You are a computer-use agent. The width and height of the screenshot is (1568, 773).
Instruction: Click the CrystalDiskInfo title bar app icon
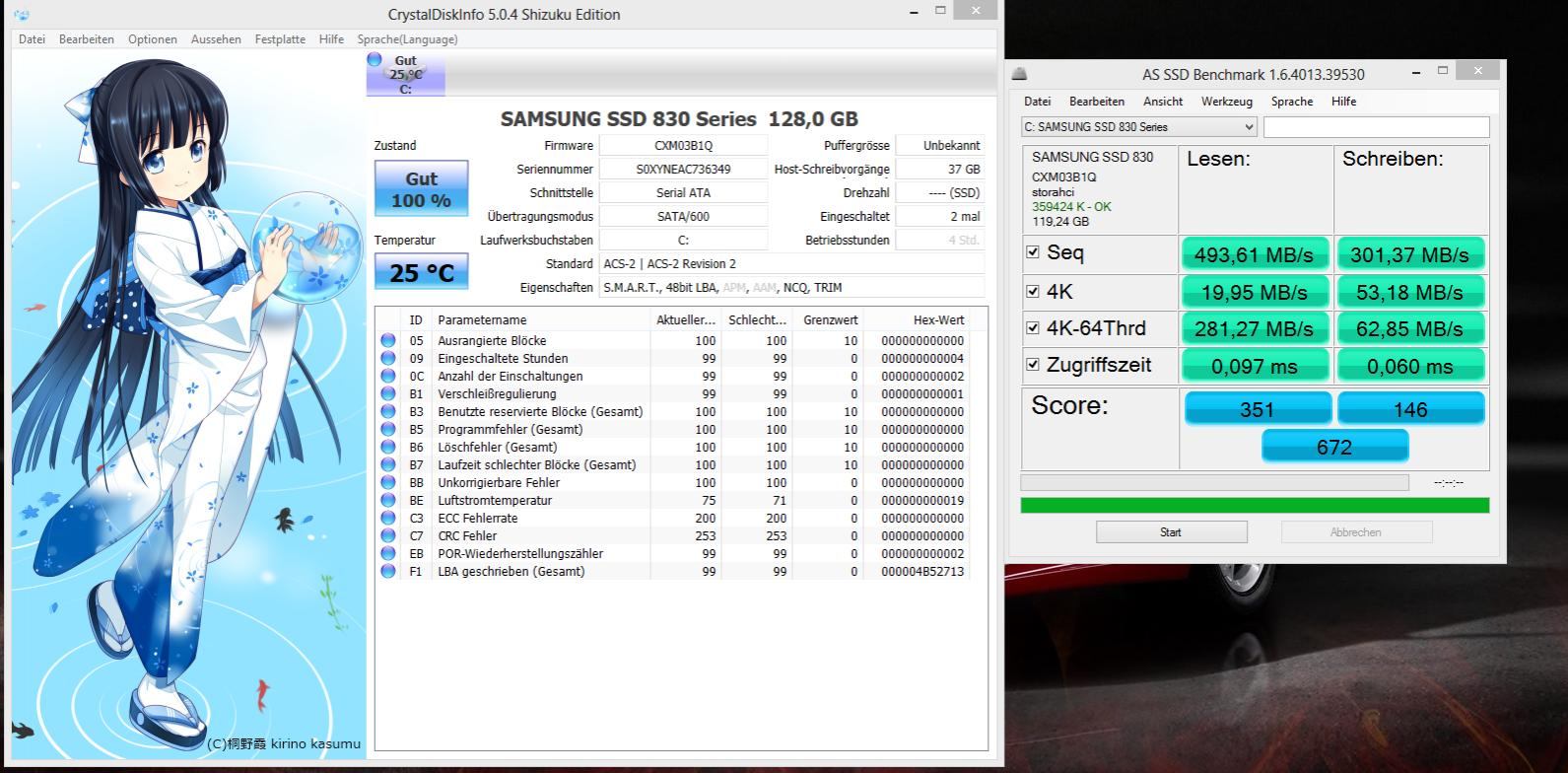(x=22, y=15)
